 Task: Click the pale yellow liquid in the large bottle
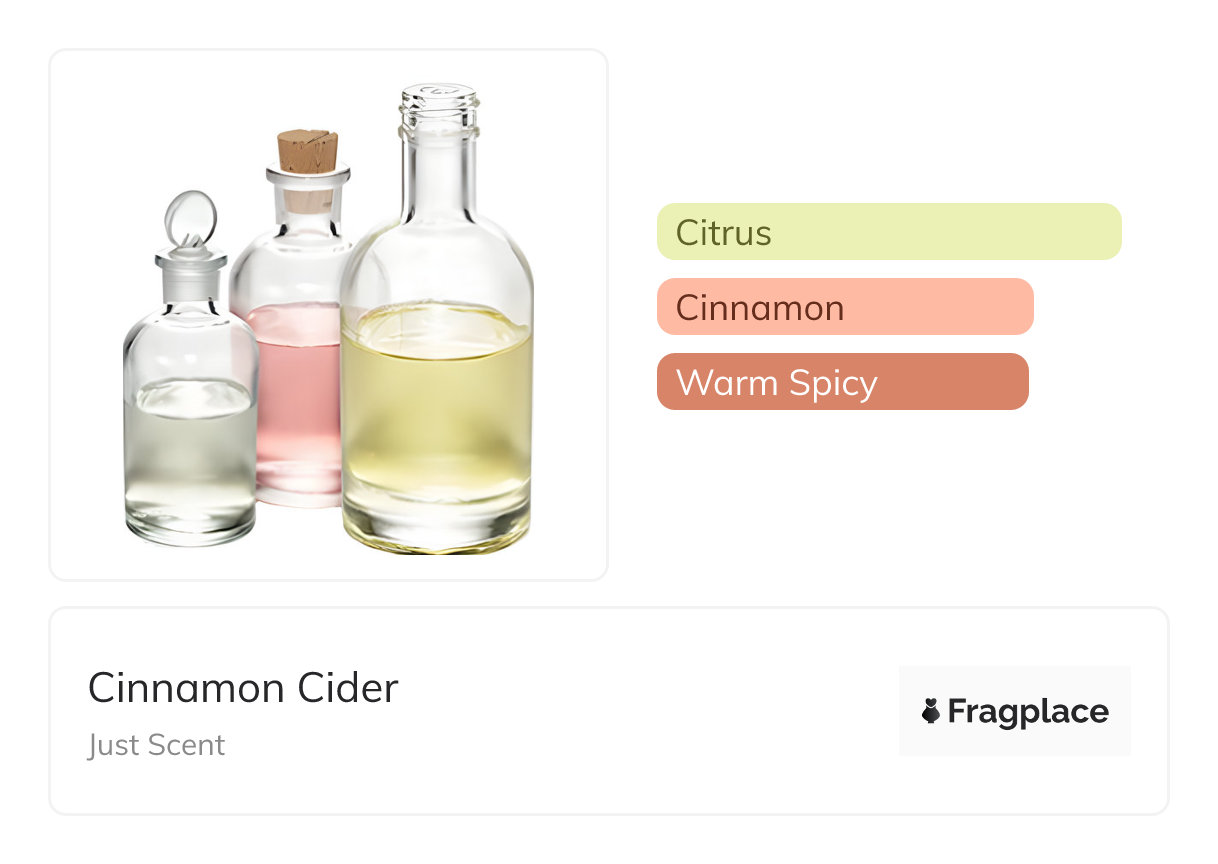[437, 420]
